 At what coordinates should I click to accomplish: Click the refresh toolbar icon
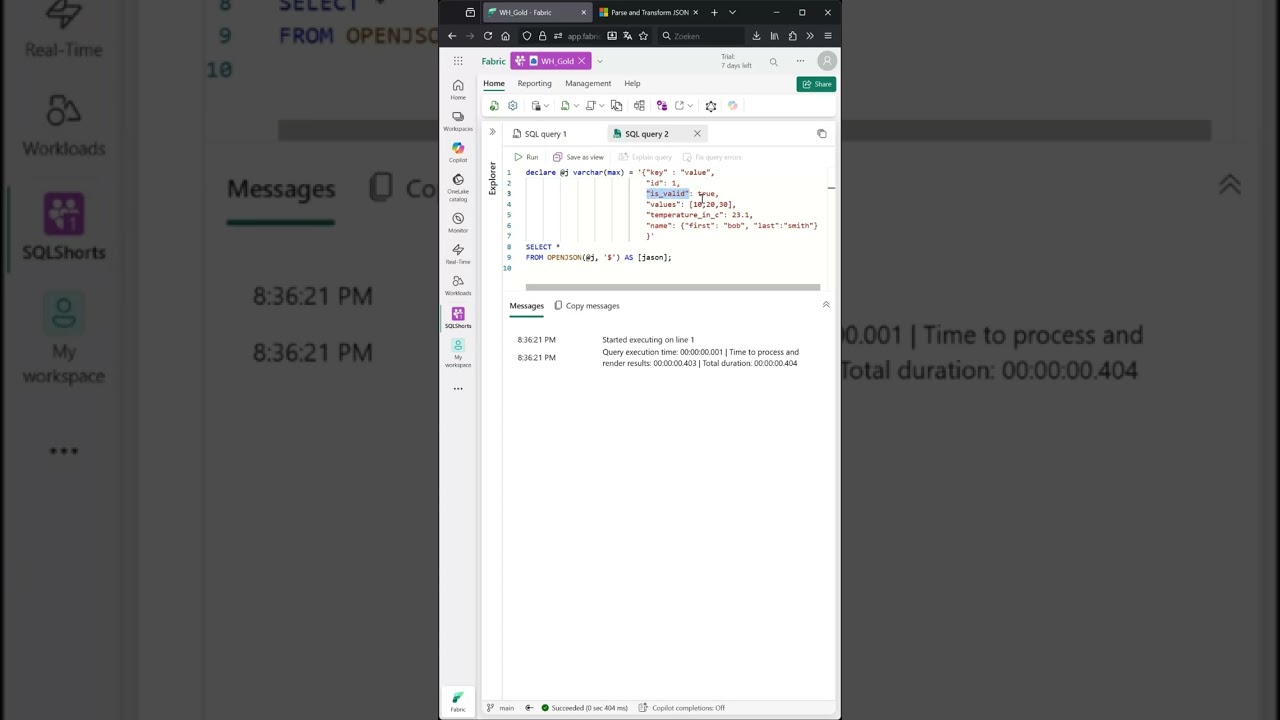pos(494,106)
